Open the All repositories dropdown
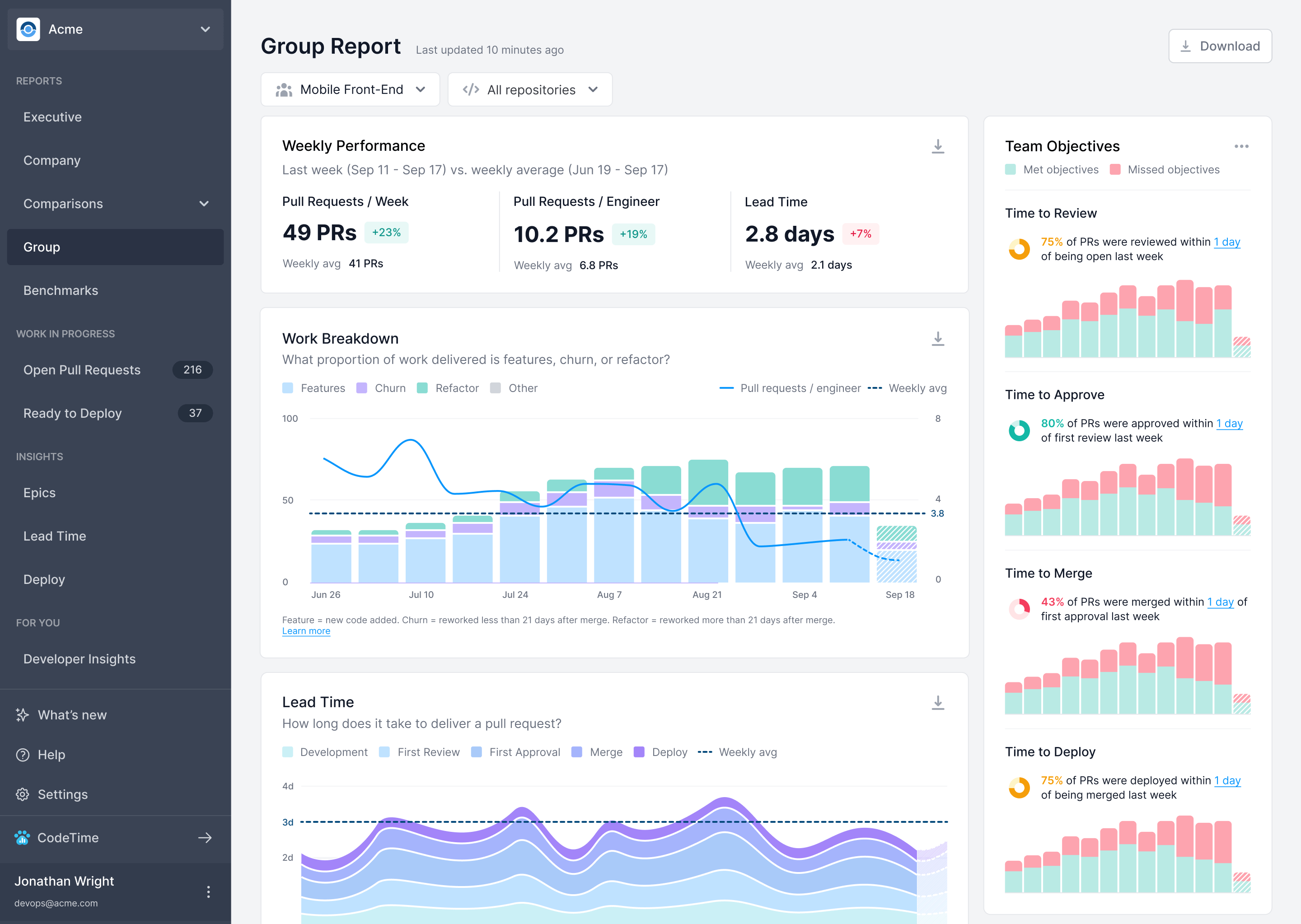Screen dimensions: 1301x924 click(530, 89)
